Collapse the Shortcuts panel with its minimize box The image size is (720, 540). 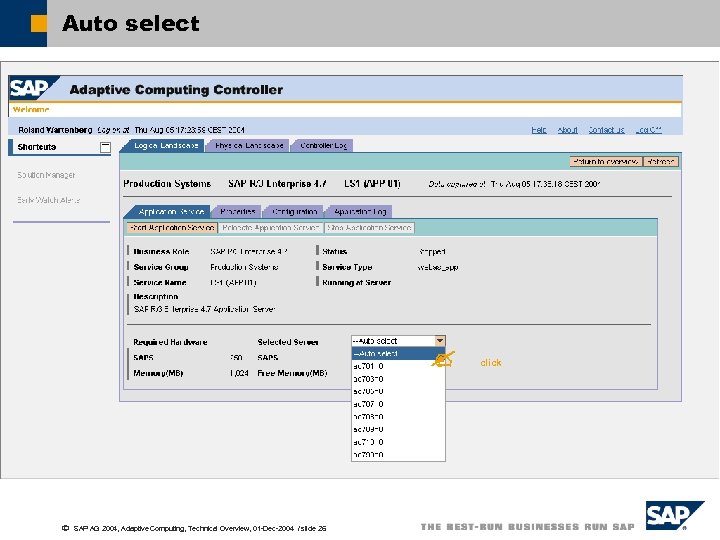(105, 147)
